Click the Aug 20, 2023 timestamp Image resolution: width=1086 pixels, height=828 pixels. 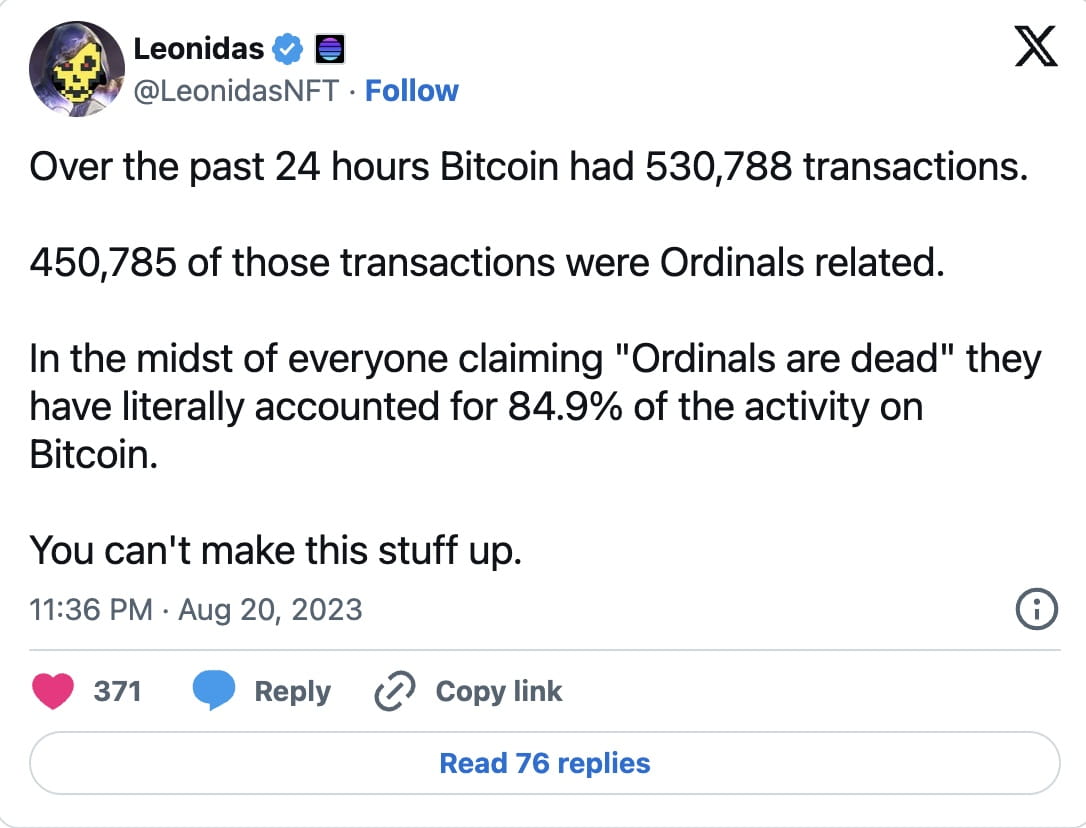click(x=270, y=609)
